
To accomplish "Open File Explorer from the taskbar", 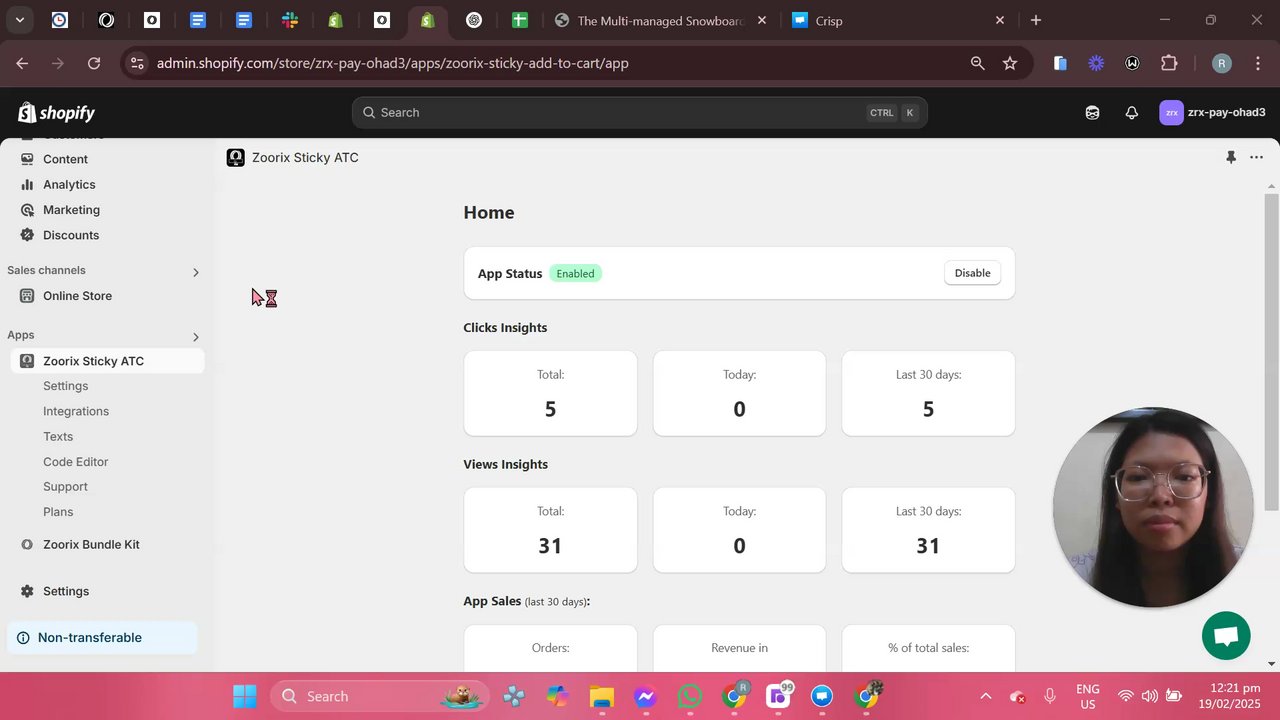I will 601,696.
